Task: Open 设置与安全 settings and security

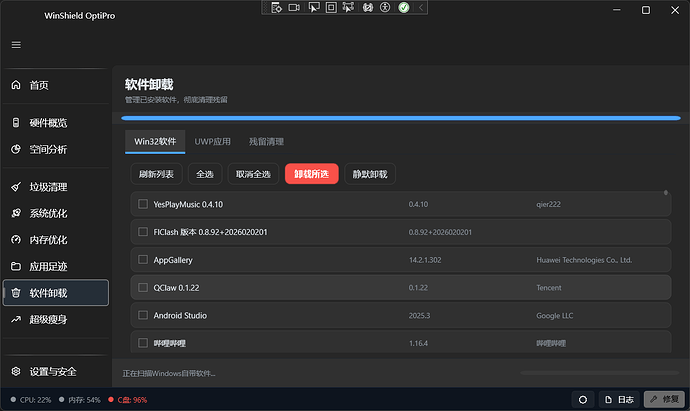Action: [x=55, y=371]
